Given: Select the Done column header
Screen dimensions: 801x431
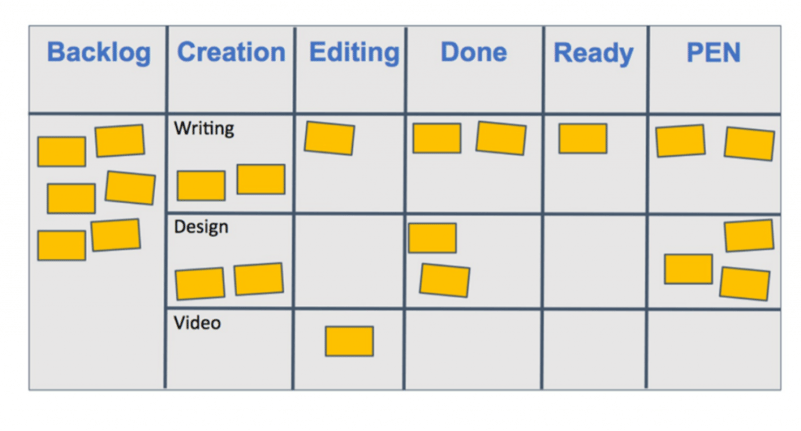Looking at the screenshot, I should pos(474,52).
